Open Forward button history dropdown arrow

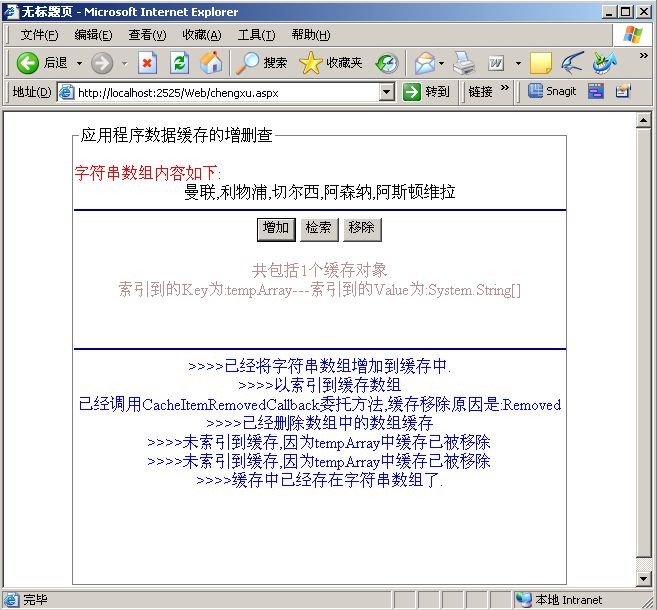(124, 64)
